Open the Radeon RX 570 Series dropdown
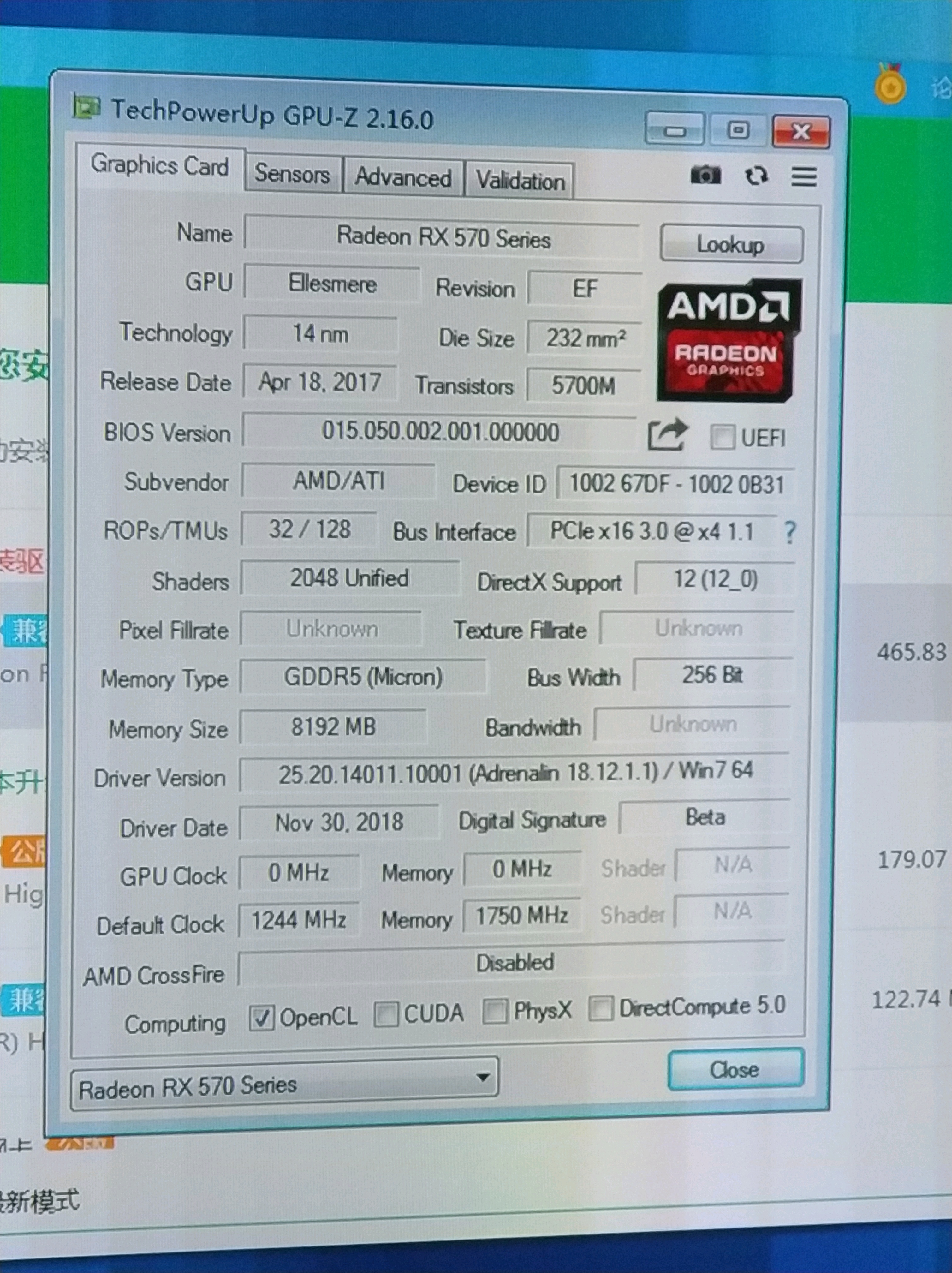Image resolution: width=952 pixels, height=1273 pixels. pos(284,1085)
